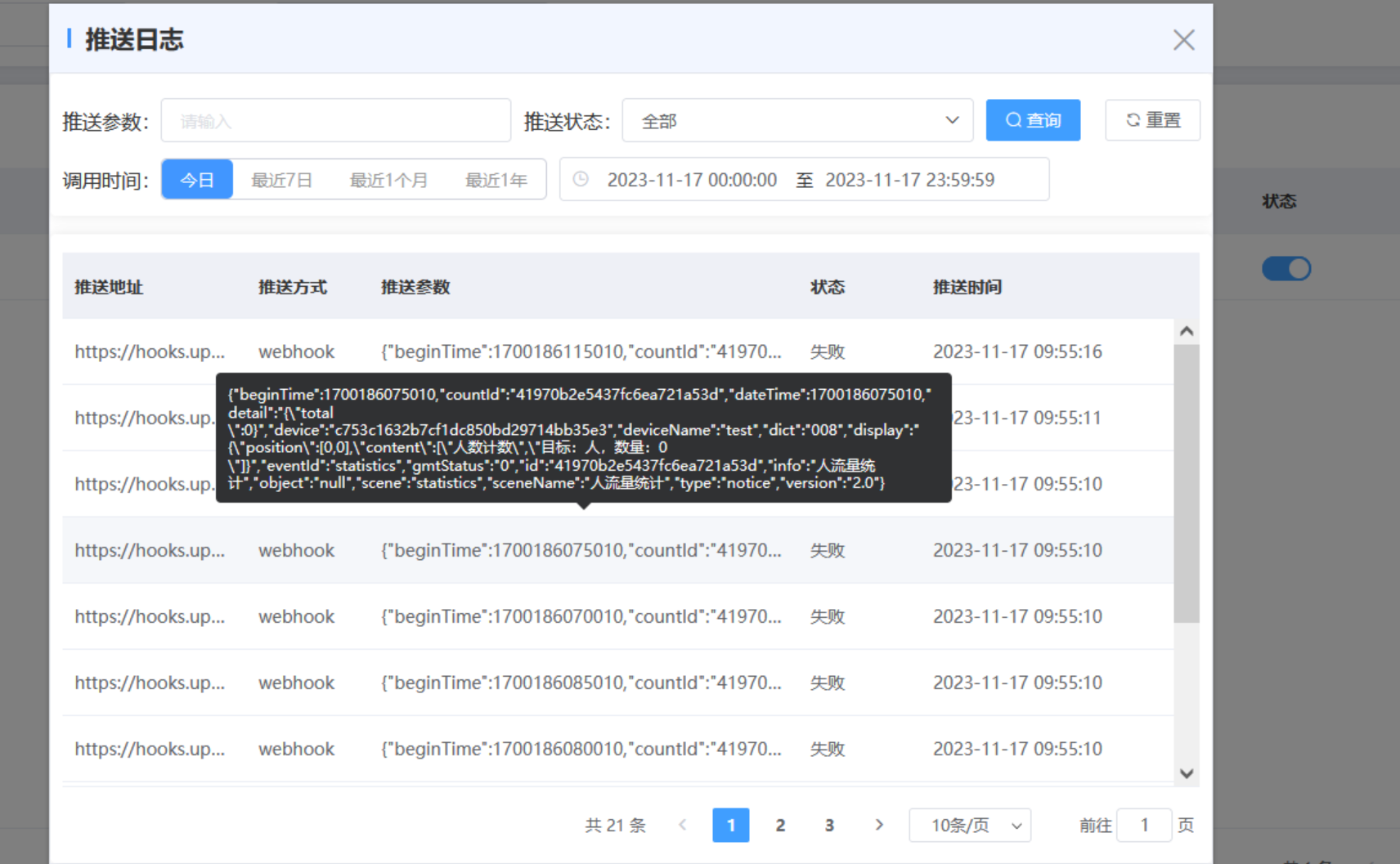Go to page 3
This screenshot has width=1400, height=864.
pos(829,825)
